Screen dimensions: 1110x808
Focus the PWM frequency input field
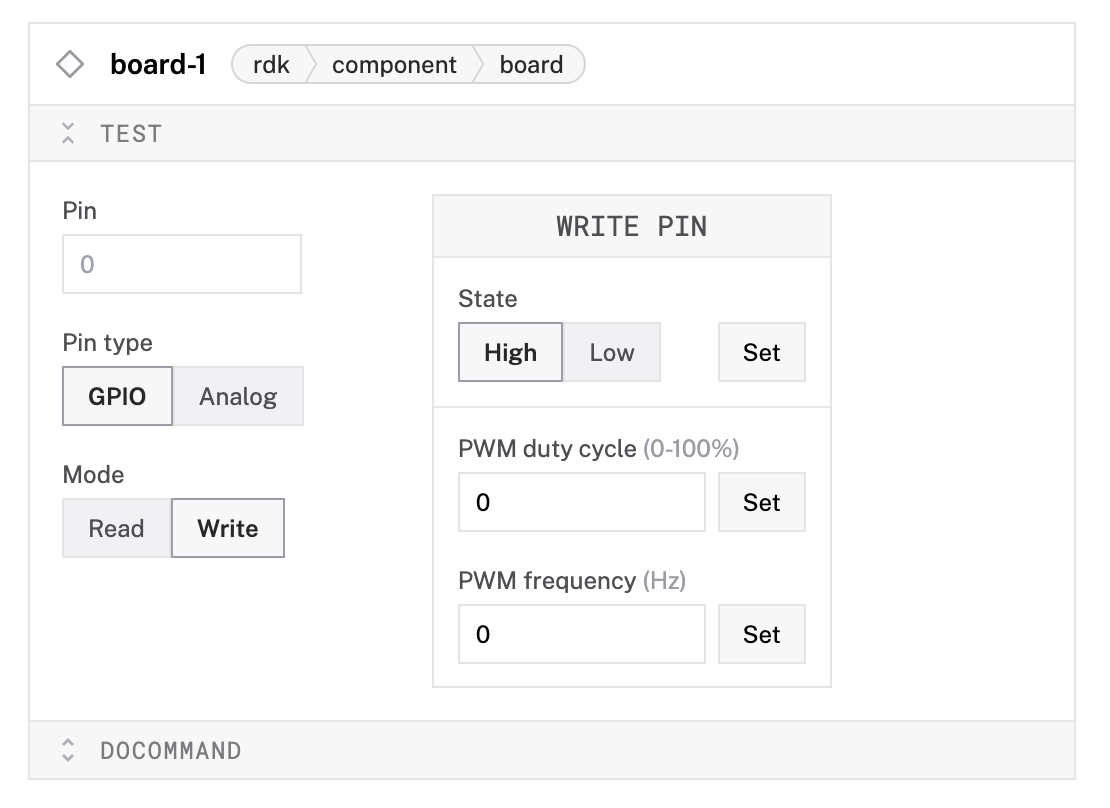tap(582, 634)
